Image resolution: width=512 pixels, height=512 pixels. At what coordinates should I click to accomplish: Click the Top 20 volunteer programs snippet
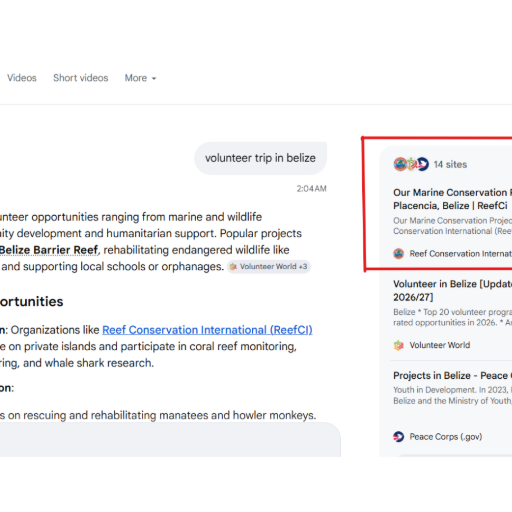pyautogui.click(x=452, y=317)
